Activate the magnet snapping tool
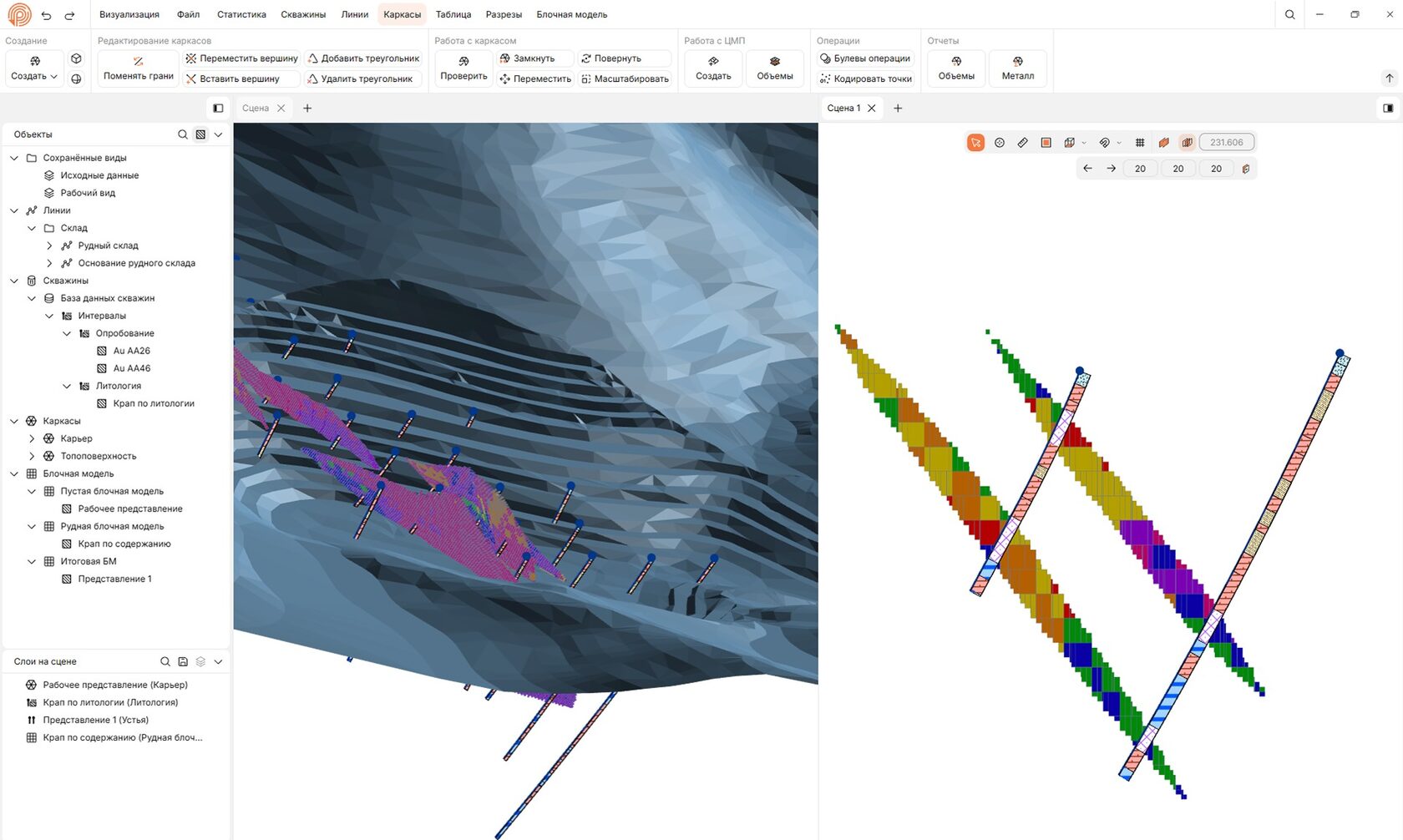This screenshot has width=1403, height=840. point(1105,143)
